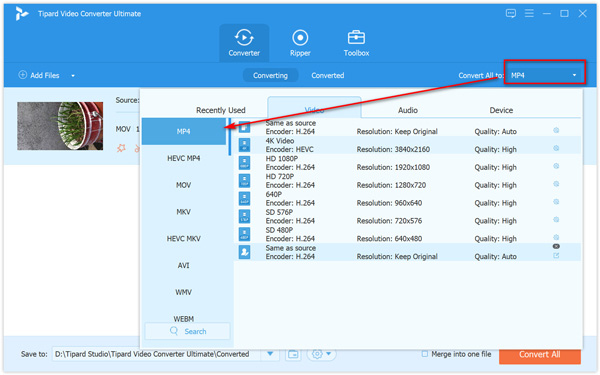Switch to the Converted tab
This screenshot has height=375, width=600.
tap(328, 75)
